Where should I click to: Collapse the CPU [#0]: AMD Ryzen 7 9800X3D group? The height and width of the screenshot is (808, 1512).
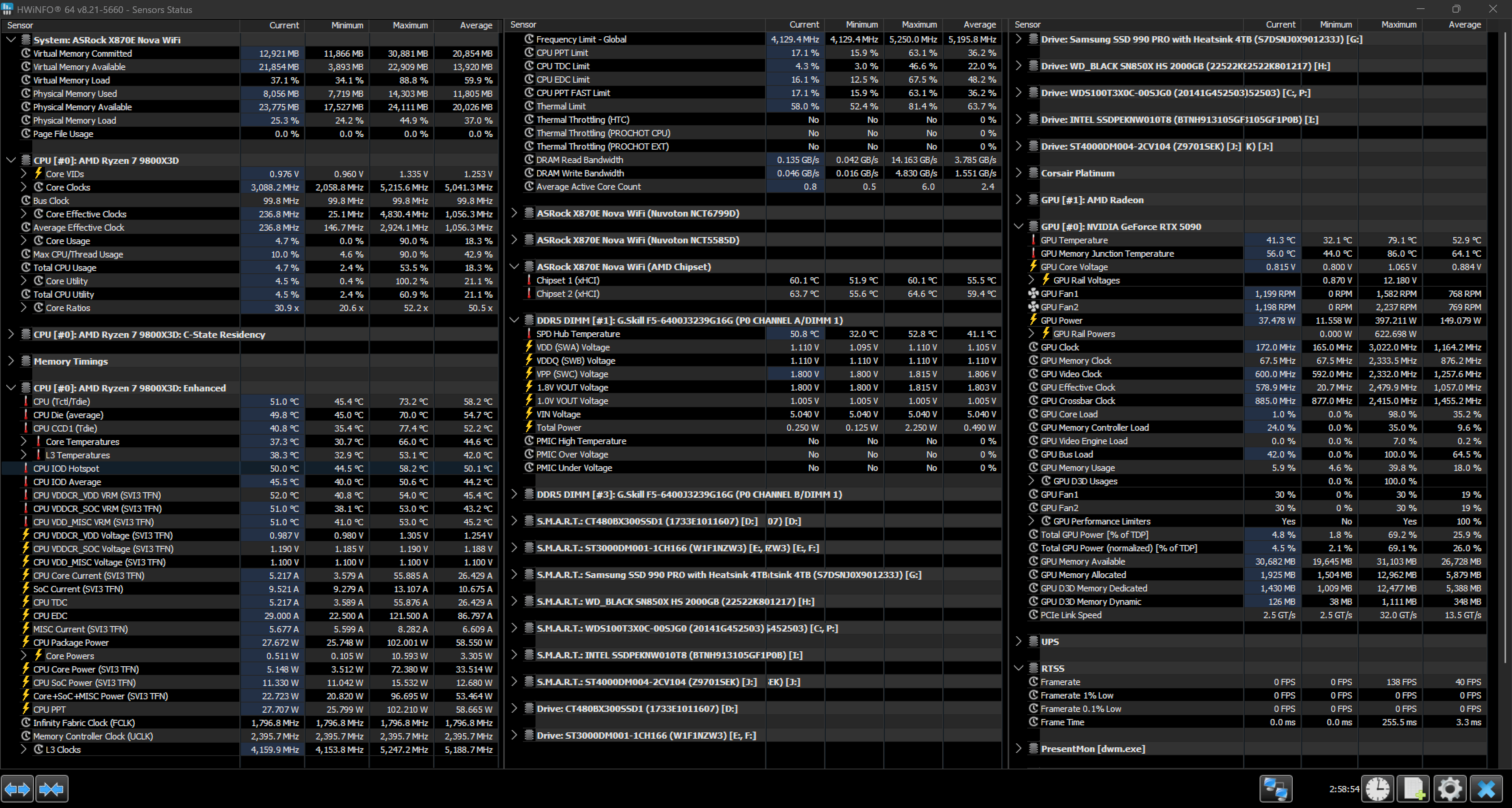tap(11, 160)
